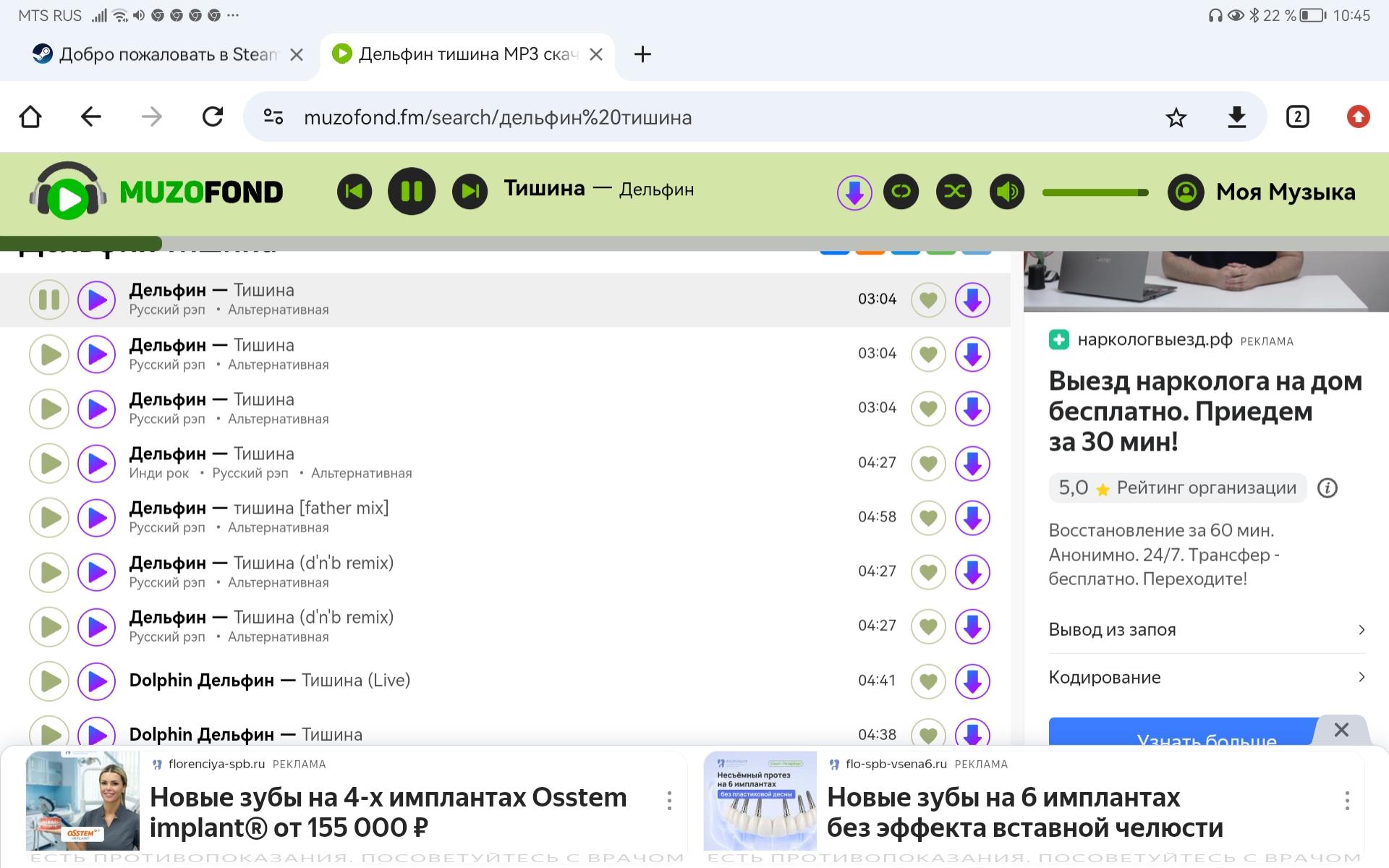This screenshot has width=1389, height=868.
Task: Open options menu for Osstem implant ad
Action: 669,801
